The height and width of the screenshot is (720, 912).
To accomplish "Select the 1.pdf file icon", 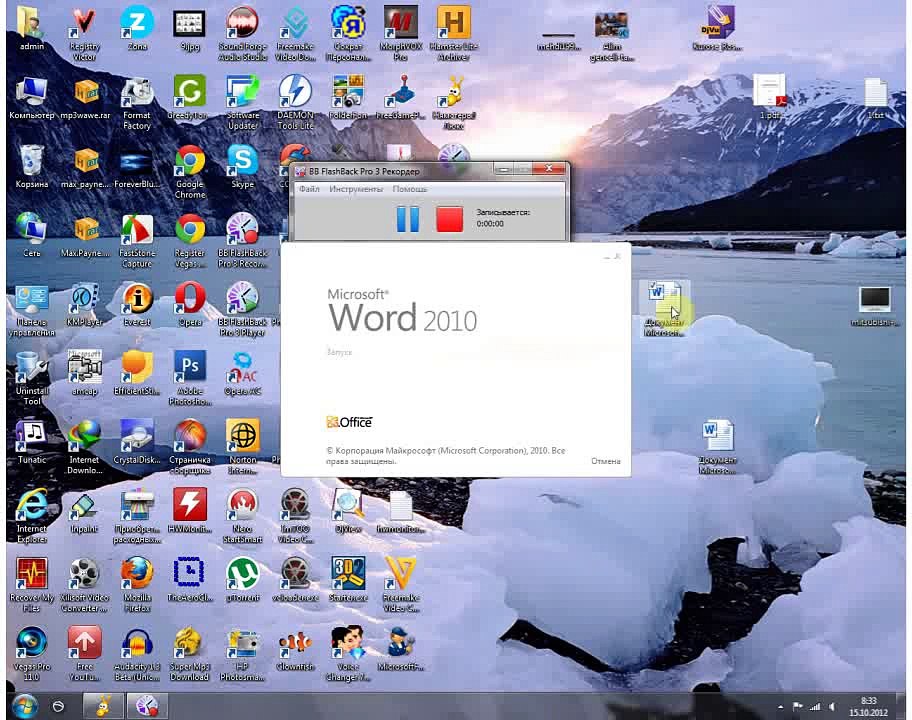I will tap(770, 97).
